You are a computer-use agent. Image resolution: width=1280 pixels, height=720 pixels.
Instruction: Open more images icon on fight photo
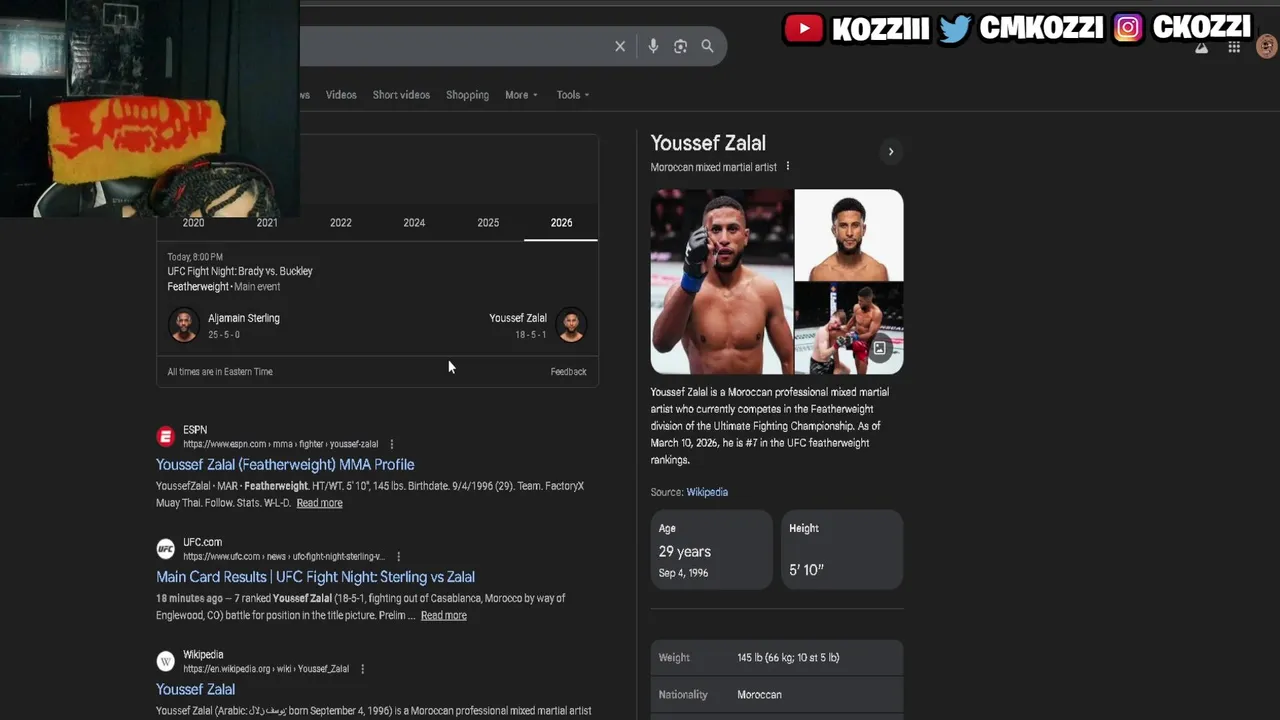coord(879,348)
